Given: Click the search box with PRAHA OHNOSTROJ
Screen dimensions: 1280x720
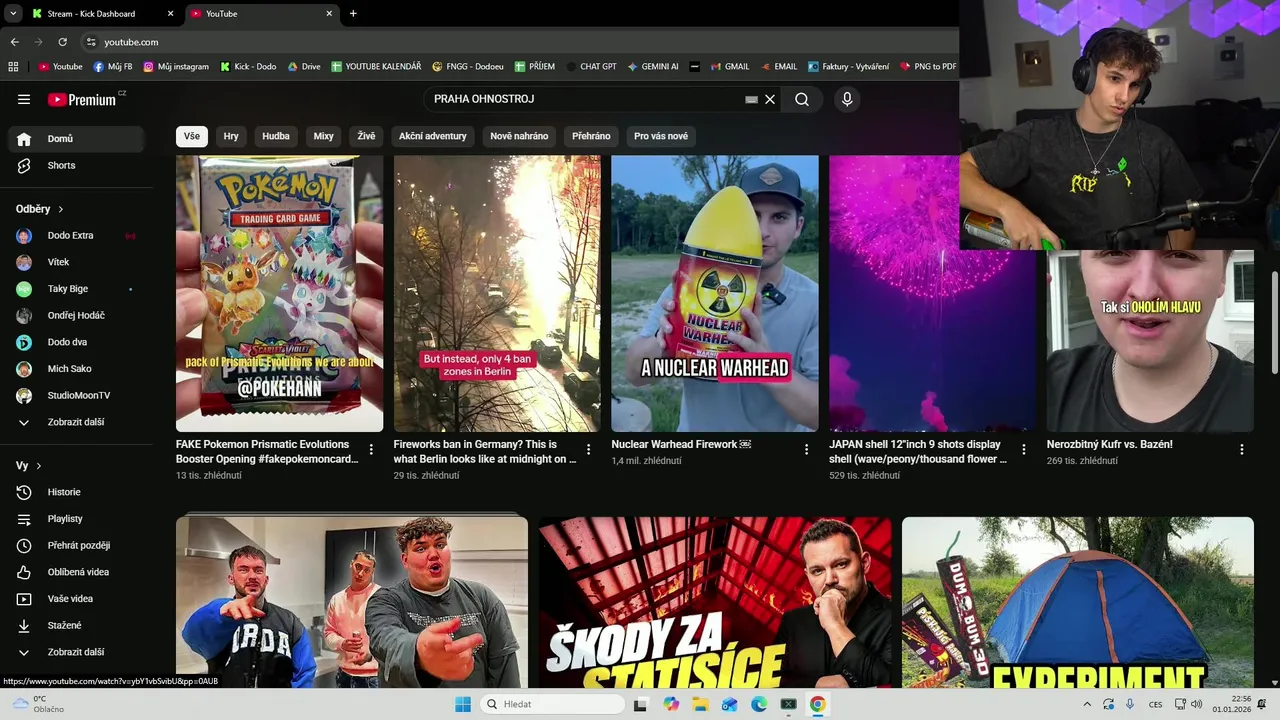Looking at the screenshot, I should (x=585, y=99).
